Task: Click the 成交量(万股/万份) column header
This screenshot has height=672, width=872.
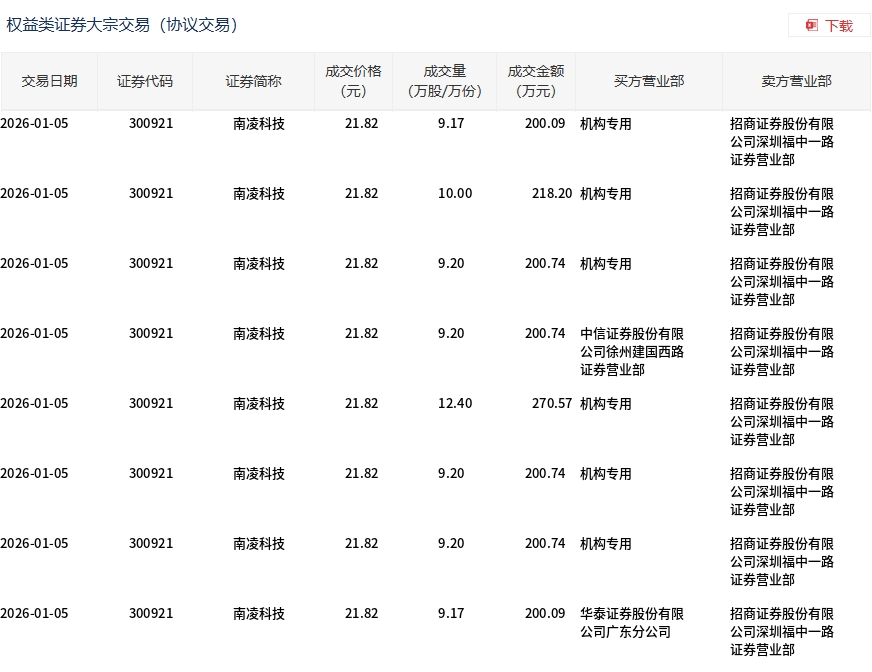Action: 444,81
